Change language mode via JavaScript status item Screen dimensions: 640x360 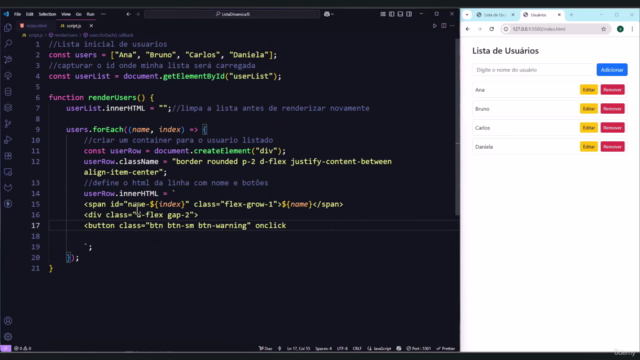coord(380,349)
